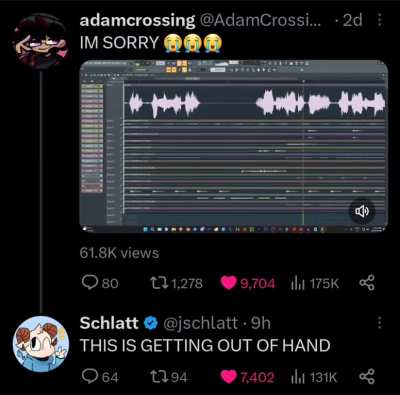Open the Schlatt display name link
This screenshot has width=400, height=395.
(109, 323)
